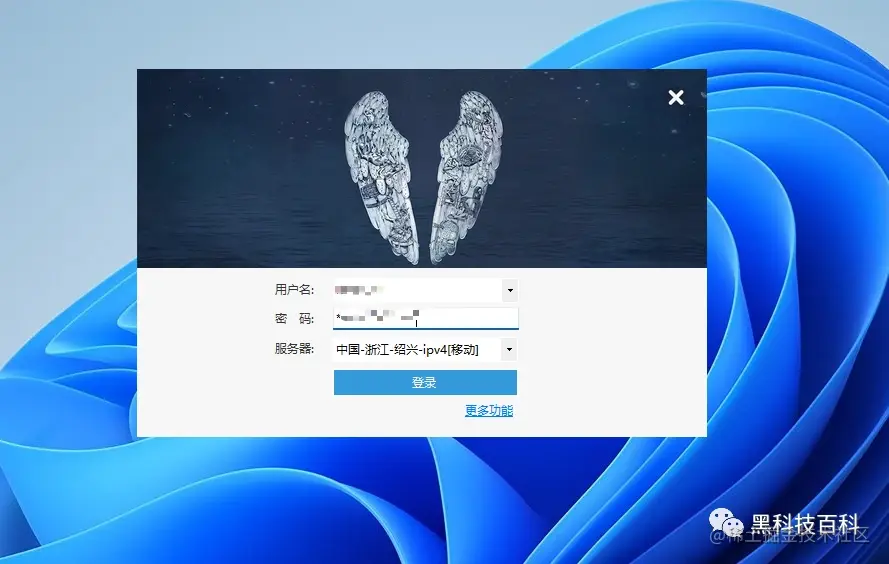Focus the 密码 password field

coord(425,319)
